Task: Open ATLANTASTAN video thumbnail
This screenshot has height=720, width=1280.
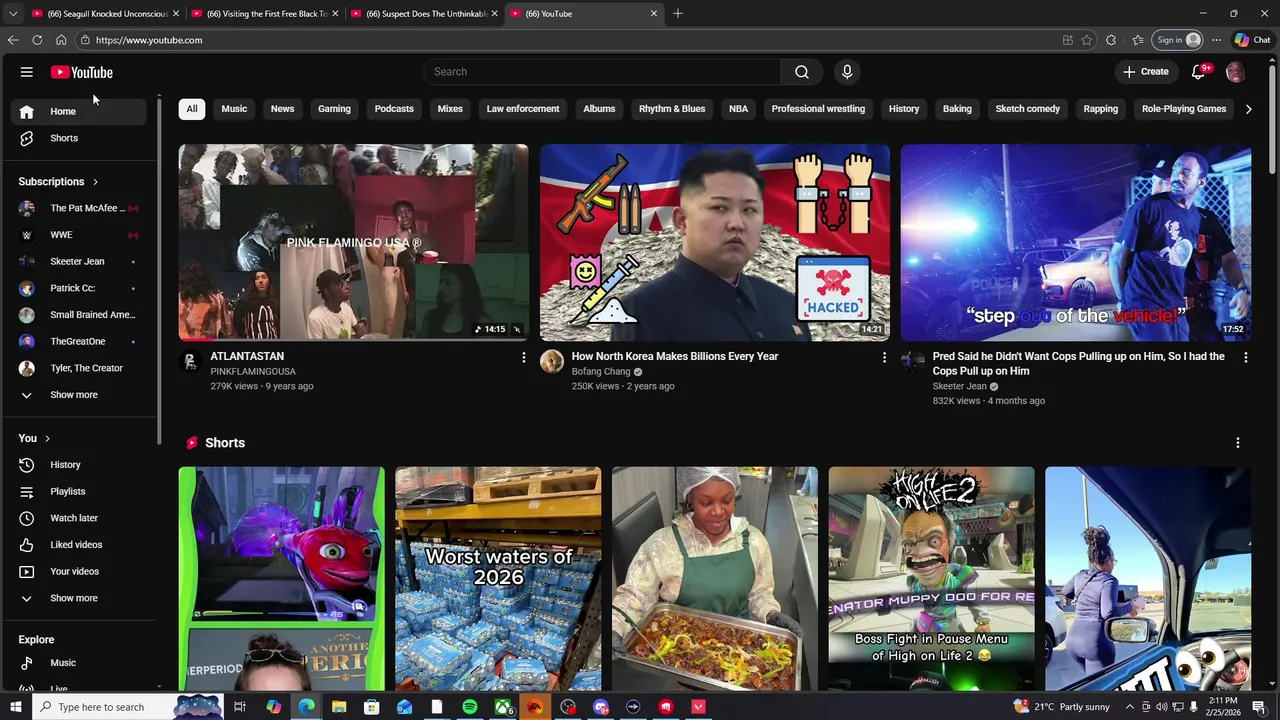Action: pyautogui.click(x=354, y=243)
